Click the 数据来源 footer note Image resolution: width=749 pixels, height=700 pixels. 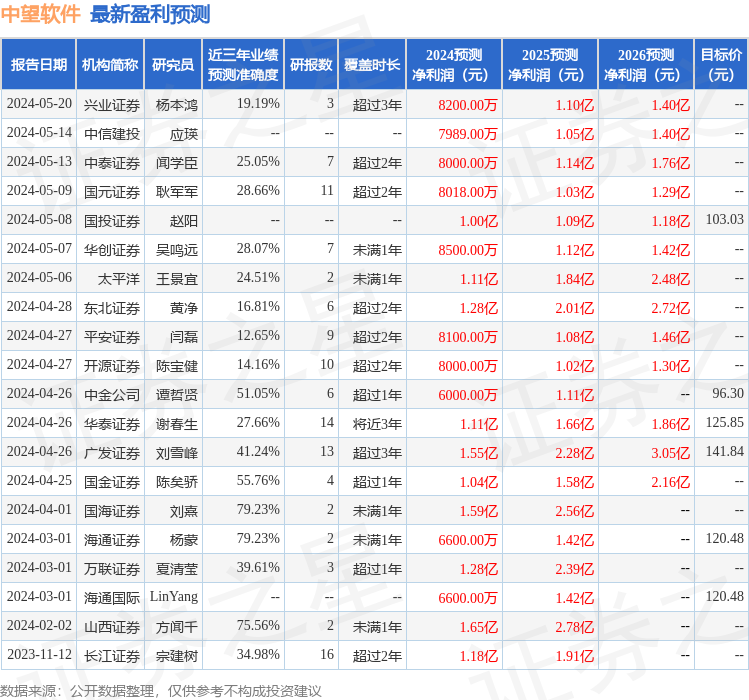click(161, 691)
